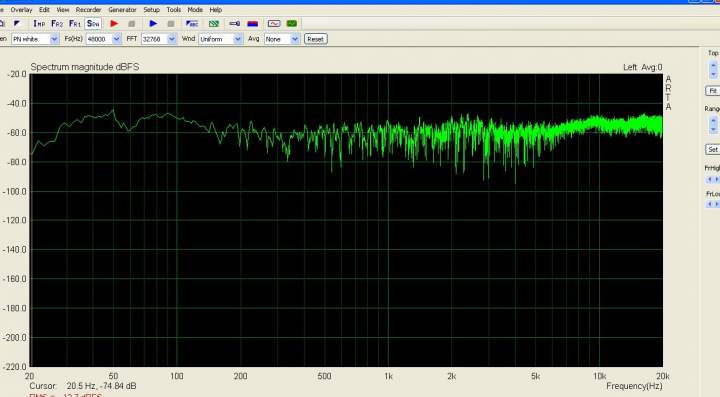This screenshot has height=397, width=720.
Task: Open the Recorder menu
Action: coord(88,10)
